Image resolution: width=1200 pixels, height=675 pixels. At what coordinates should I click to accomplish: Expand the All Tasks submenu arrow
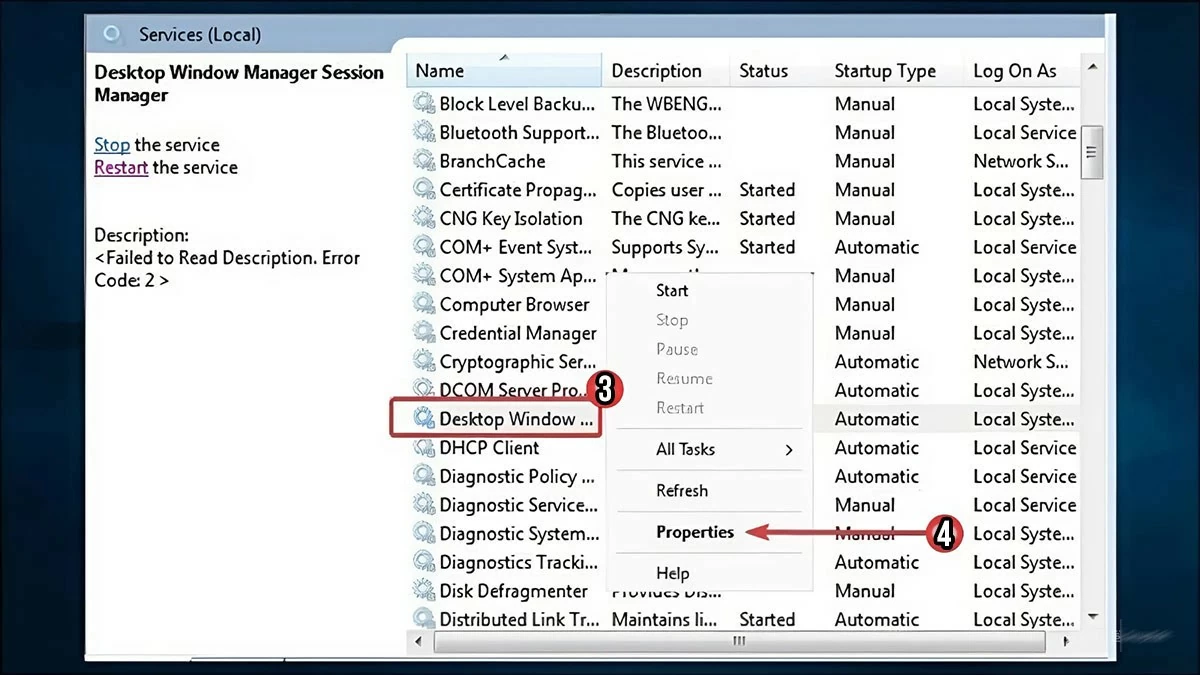[789, 450]
